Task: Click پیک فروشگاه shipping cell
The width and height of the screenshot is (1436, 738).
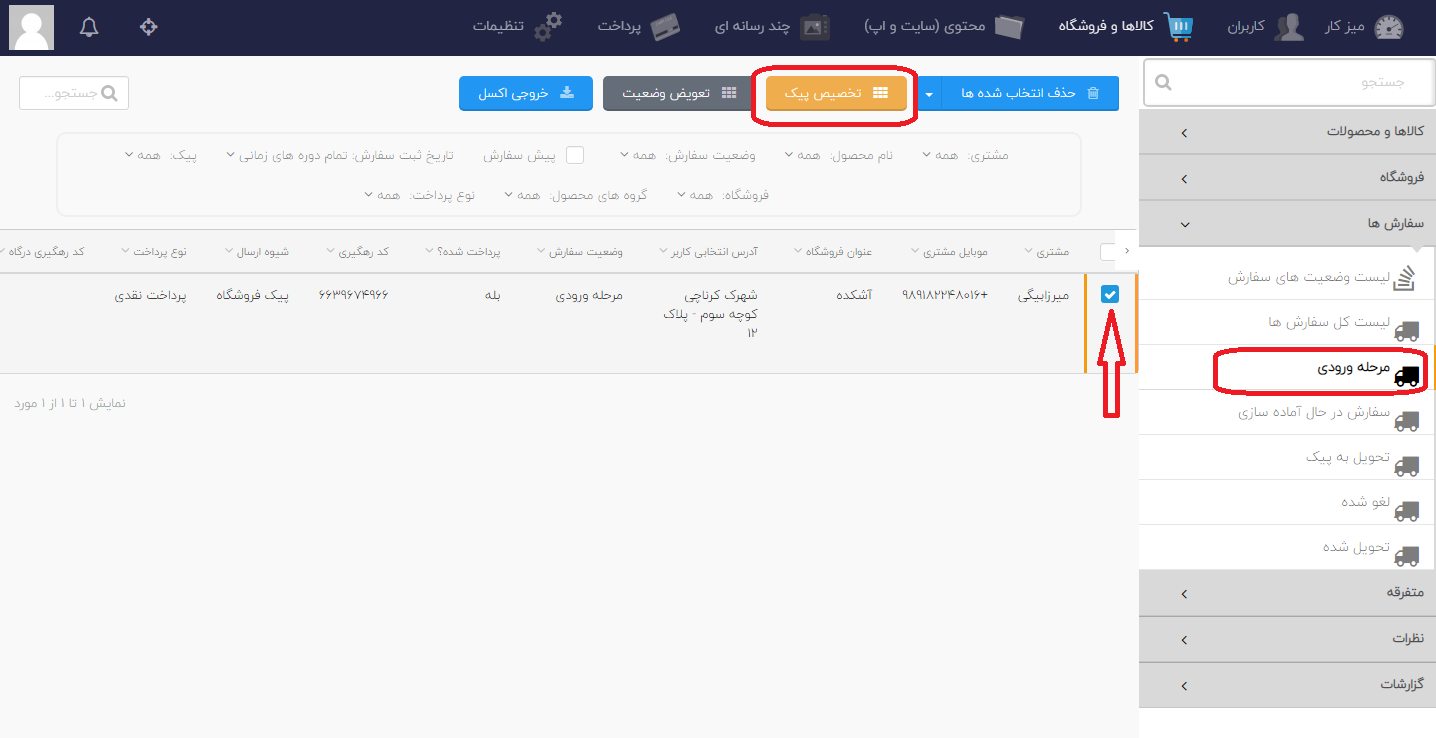Action: [x=252, y=295]
